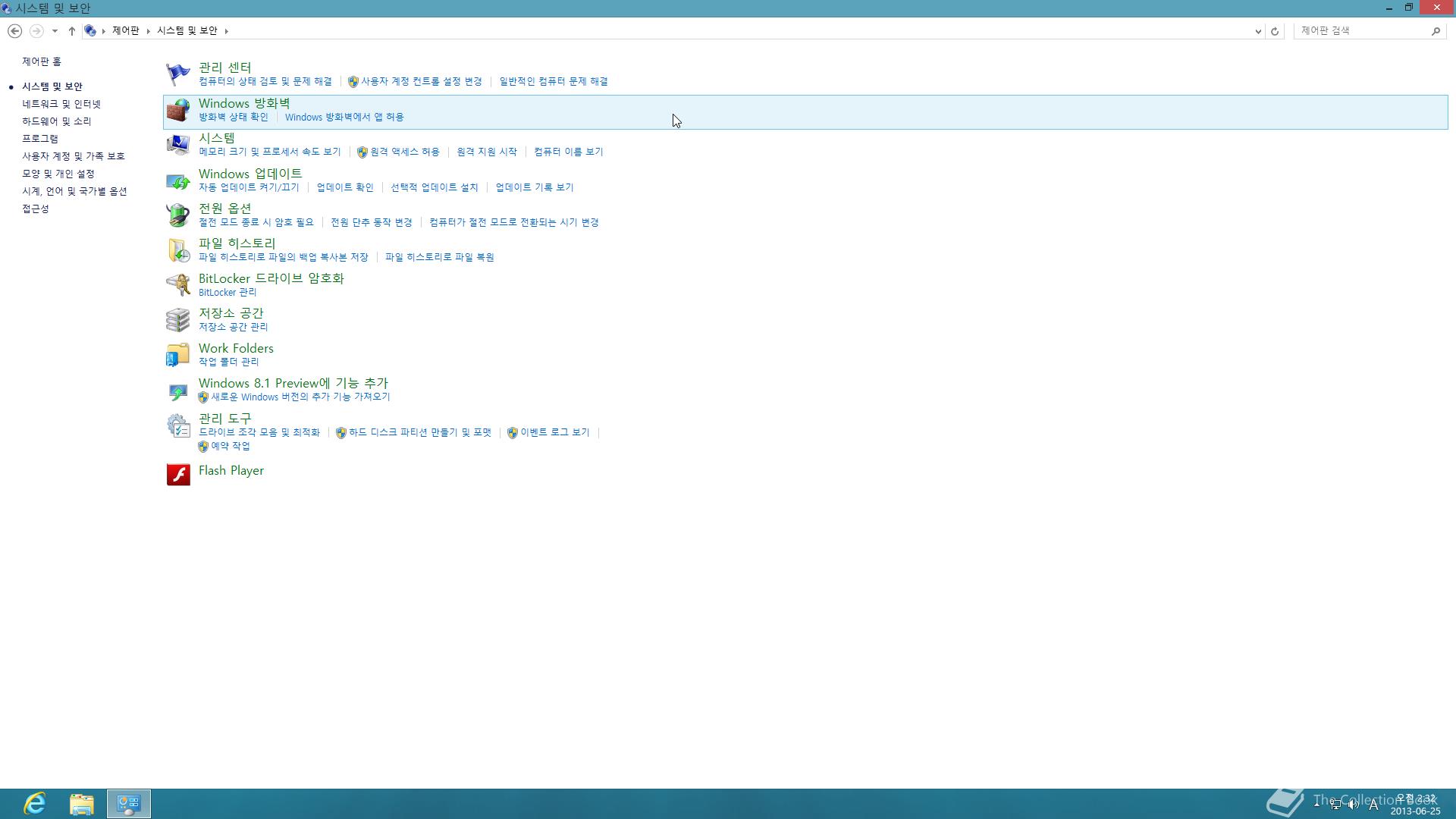Open 원격 액세스 허용 link

[405, 152]
